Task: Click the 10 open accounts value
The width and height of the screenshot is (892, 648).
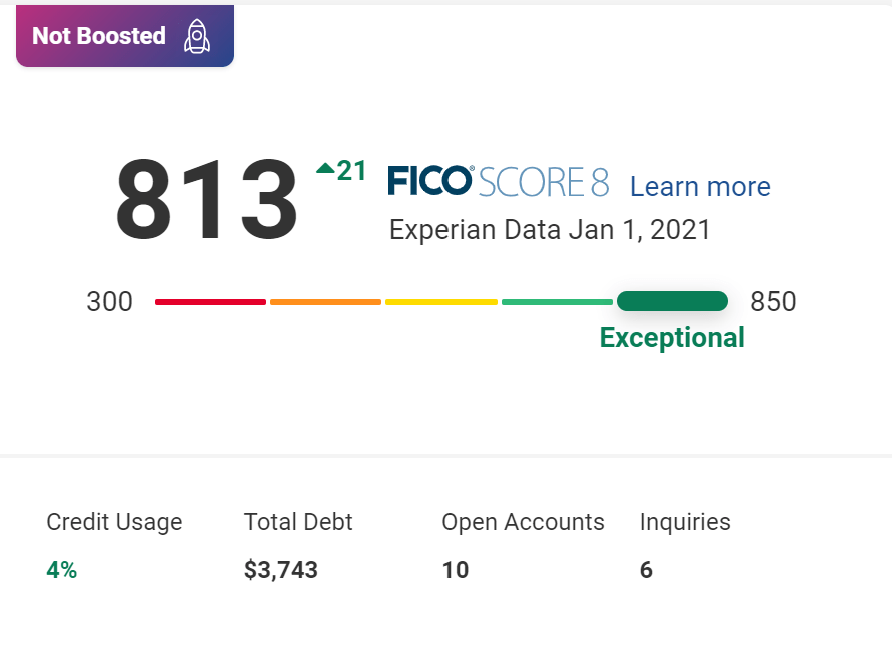Action: pyautogui.click(x=455, y=570)
